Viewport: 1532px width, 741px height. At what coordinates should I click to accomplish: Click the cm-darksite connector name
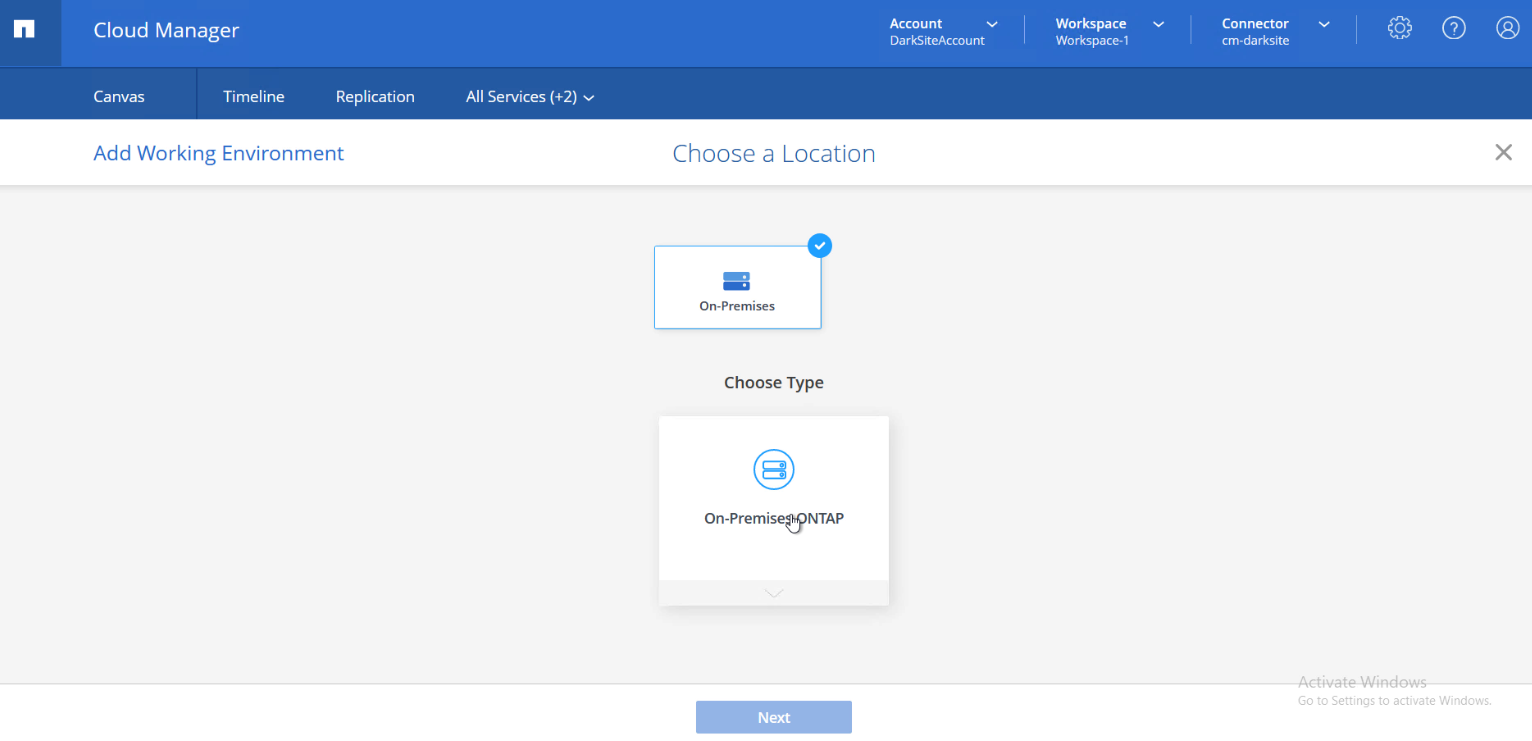1255,41
